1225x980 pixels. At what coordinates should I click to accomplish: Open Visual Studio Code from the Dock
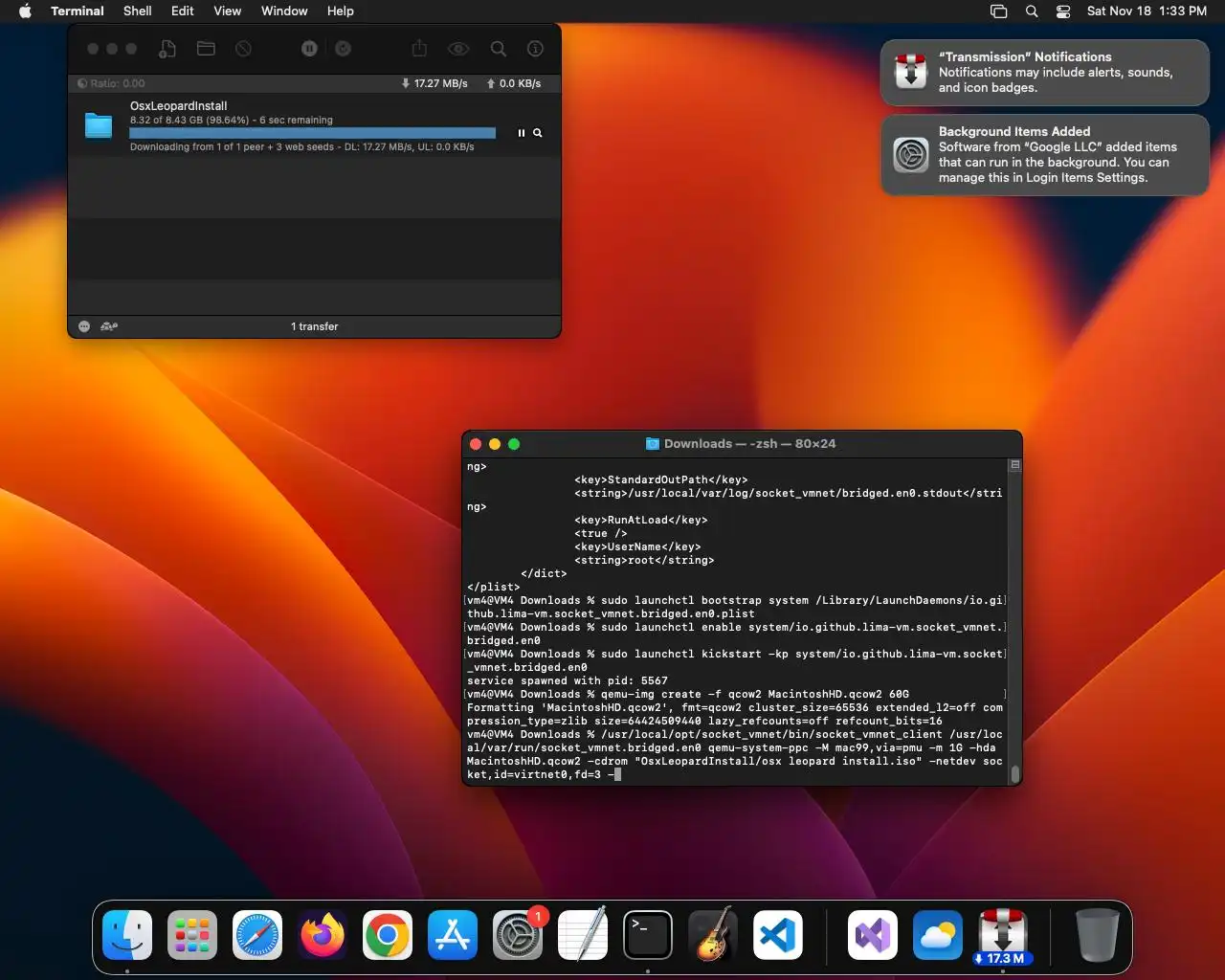pos(777,935)
